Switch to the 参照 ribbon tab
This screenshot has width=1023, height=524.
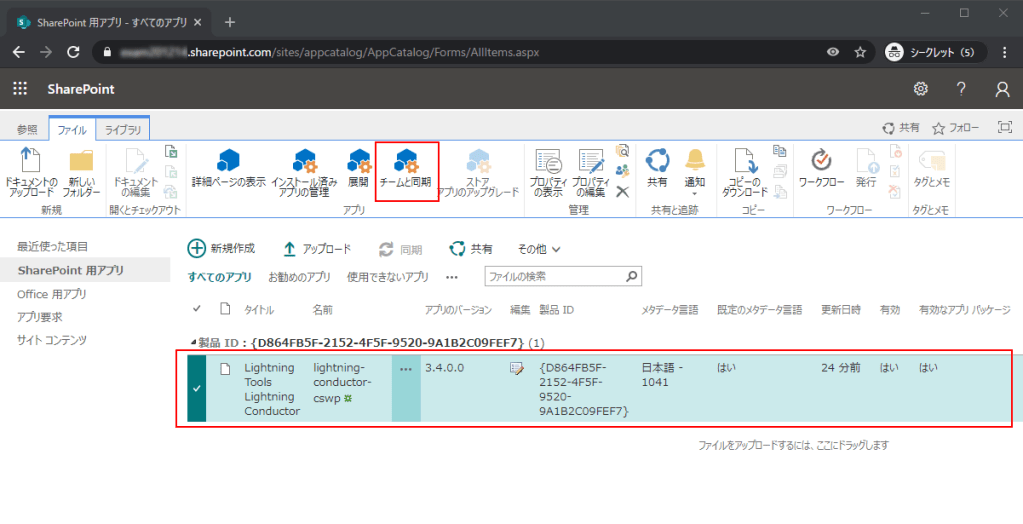pyautogui.click(x=27, y=129)
